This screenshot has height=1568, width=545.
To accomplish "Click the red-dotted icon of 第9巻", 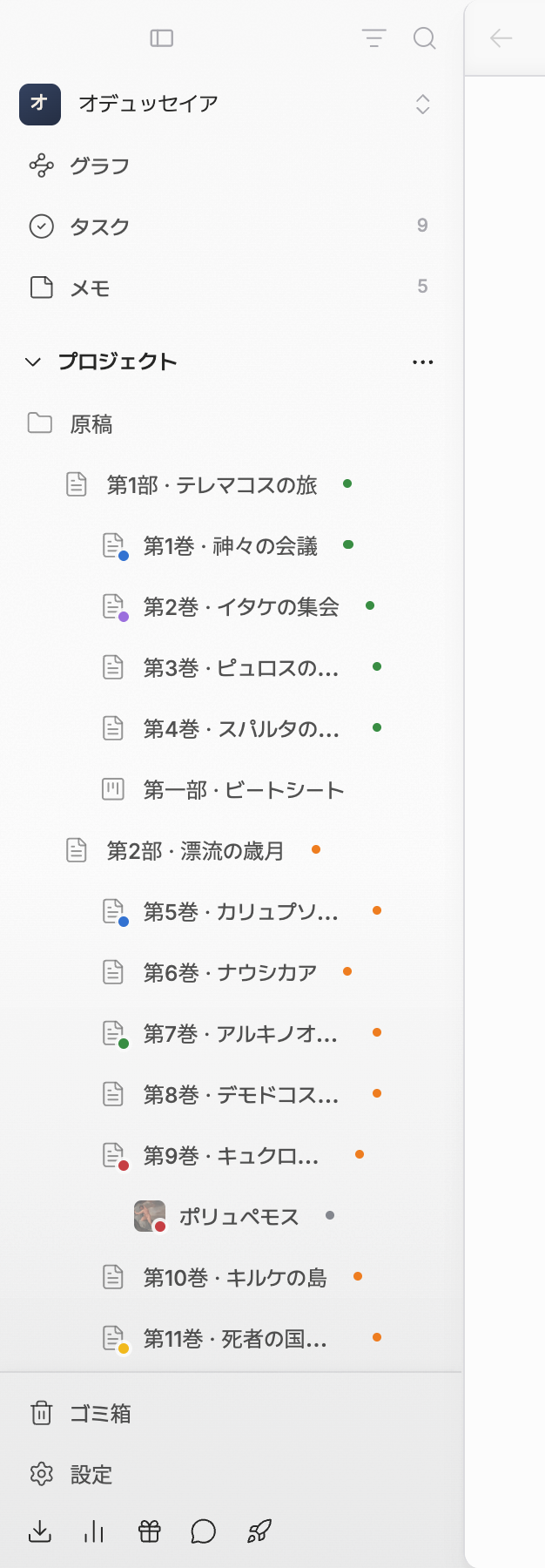I will click(115, 1156).
